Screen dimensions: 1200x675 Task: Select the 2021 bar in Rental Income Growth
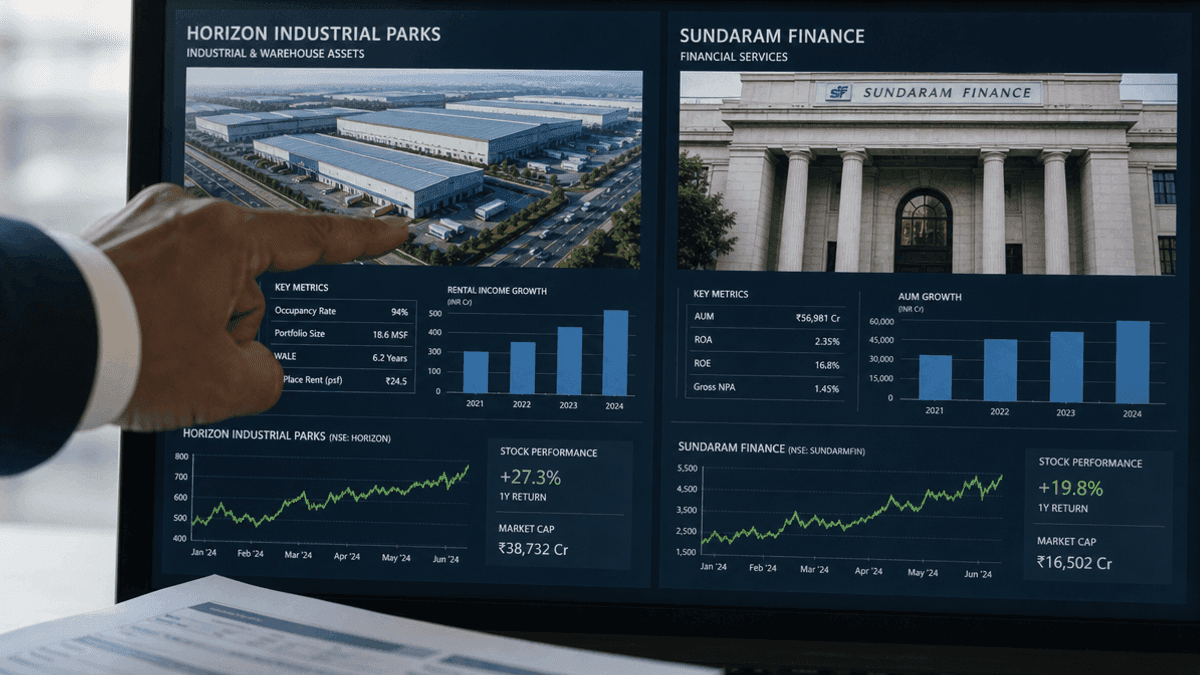pos(475,372)
